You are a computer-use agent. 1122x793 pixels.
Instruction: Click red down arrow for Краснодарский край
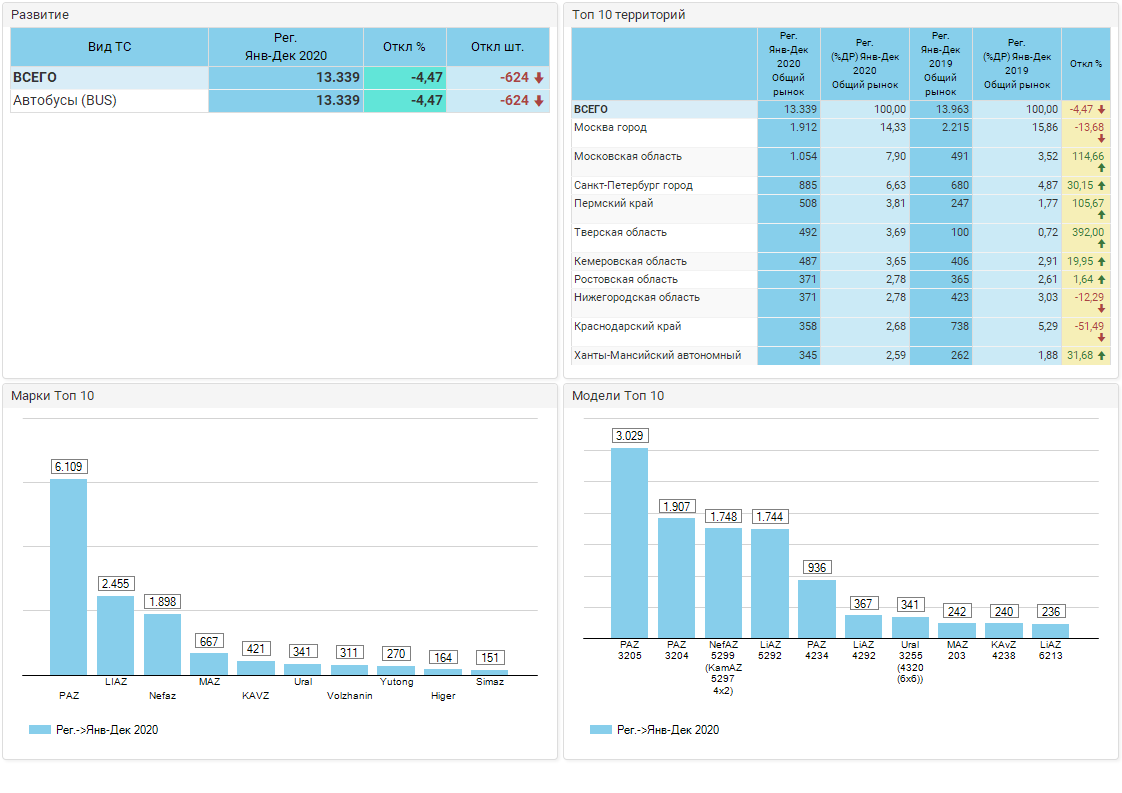[1100, 338]
